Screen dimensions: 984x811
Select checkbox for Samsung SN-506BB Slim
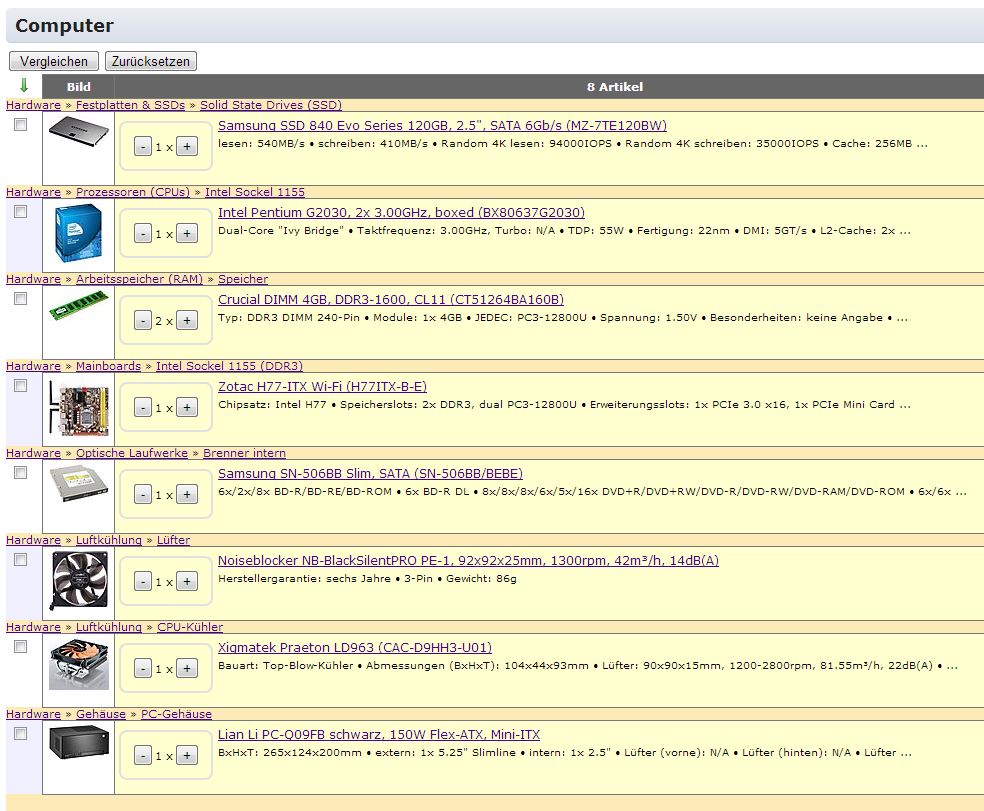point(21,473)
